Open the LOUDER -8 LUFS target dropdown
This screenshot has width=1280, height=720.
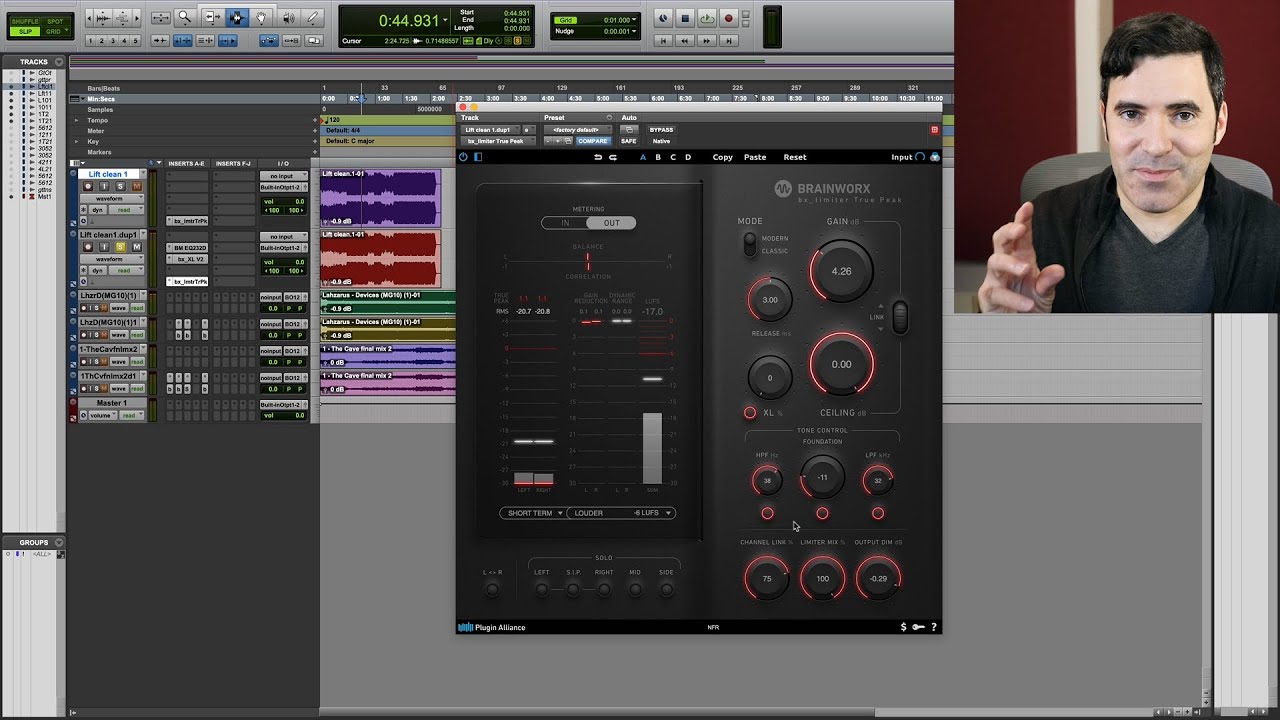[x=622, y=513]
